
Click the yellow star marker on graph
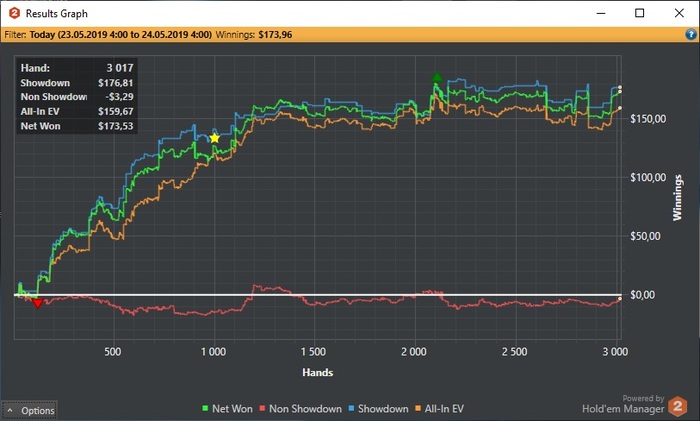215,138
